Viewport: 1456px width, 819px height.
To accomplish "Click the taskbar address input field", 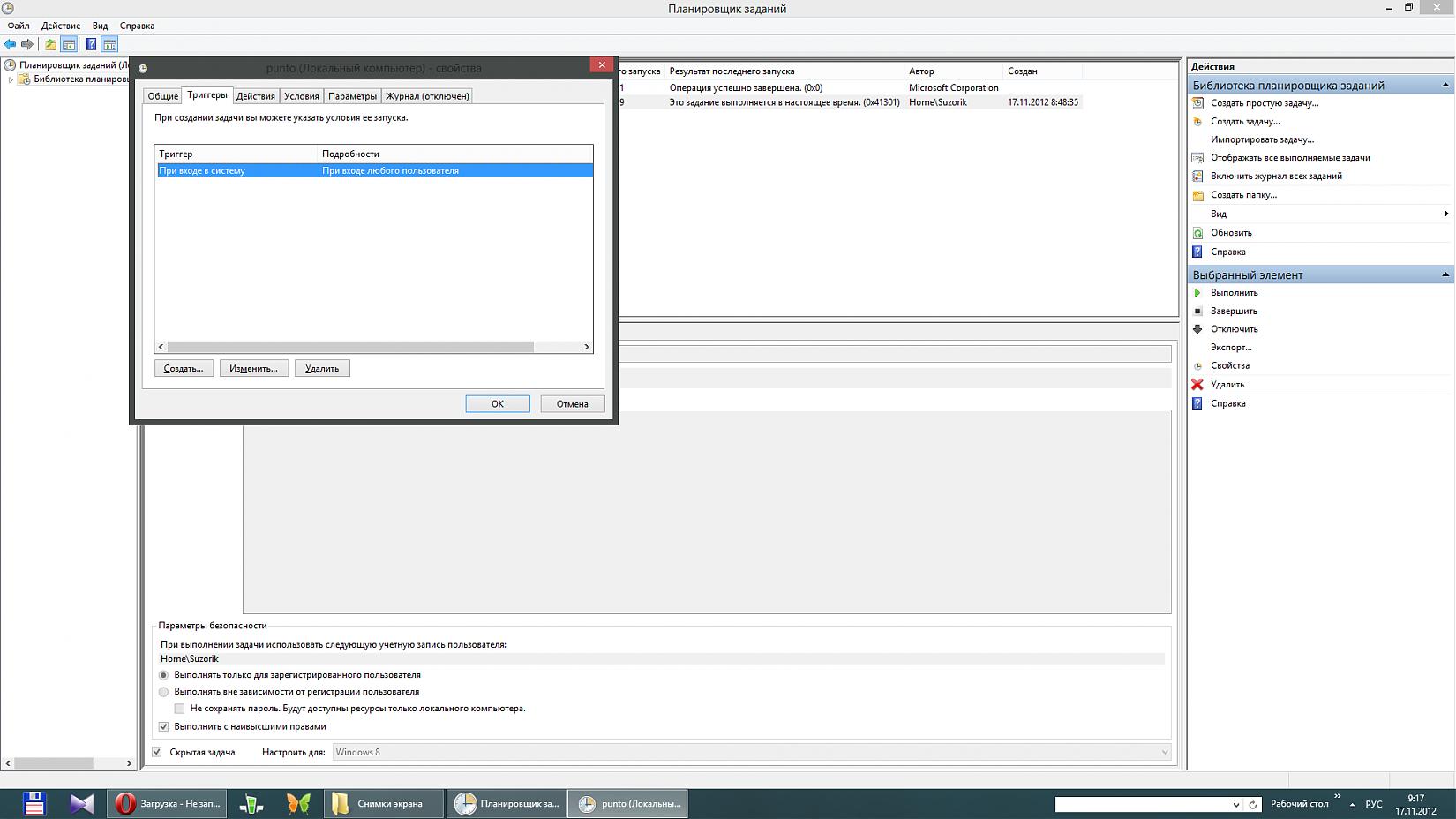I will pyautogui.click(x=1143, y=805).
